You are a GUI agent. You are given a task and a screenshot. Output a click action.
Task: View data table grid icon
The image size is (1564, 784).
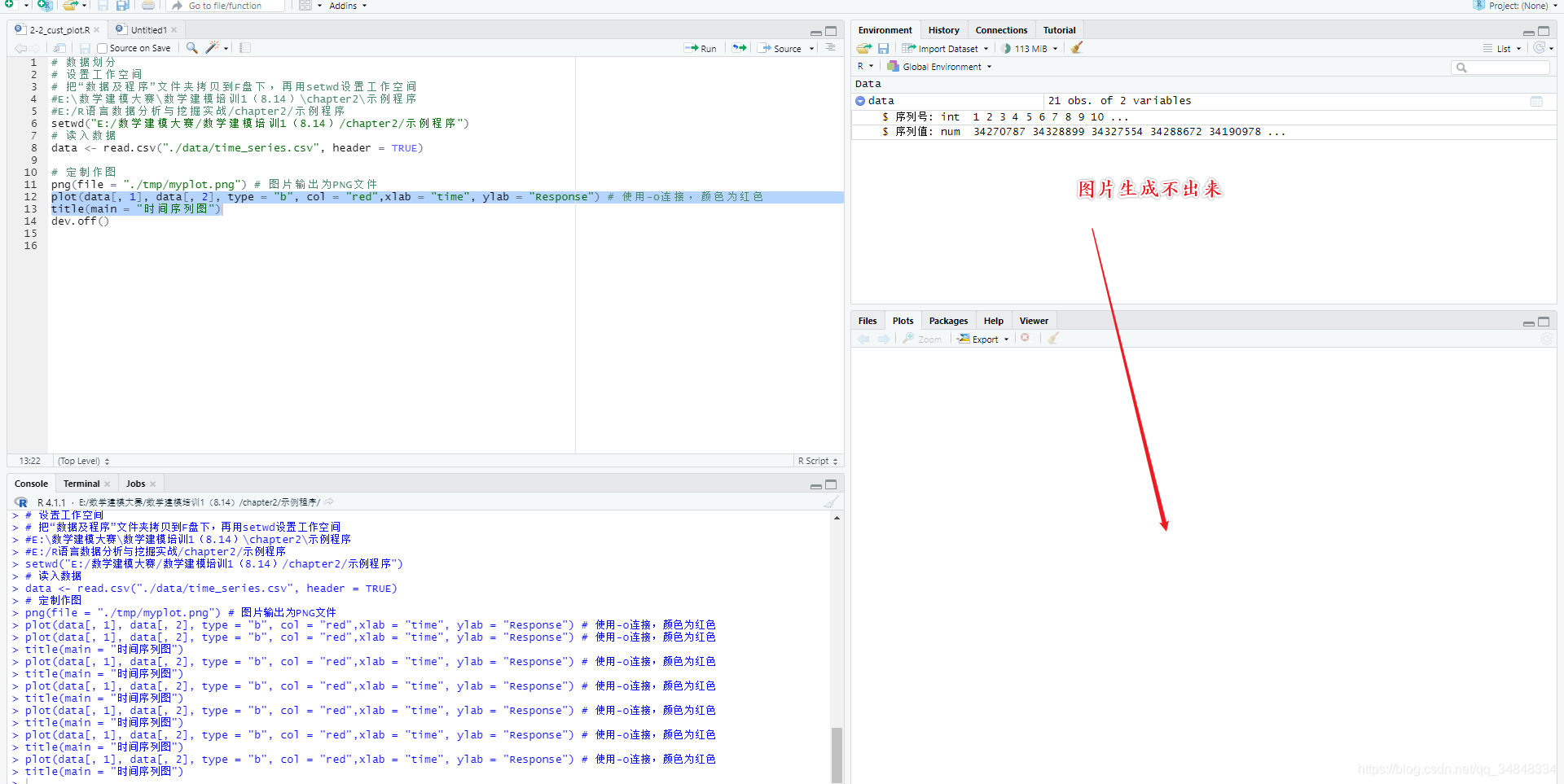(1536, 101)
